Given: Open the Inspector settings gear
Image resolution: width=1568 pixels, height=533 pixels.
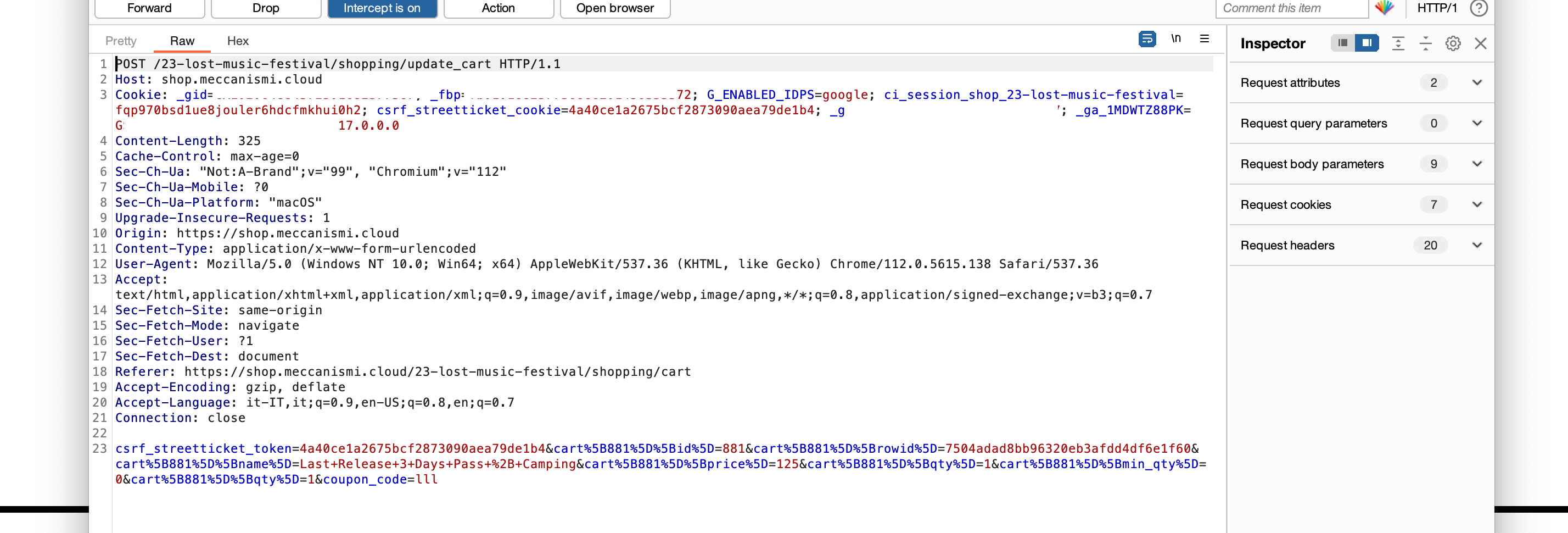Looking at the screenshot, I should (1453, 43).
